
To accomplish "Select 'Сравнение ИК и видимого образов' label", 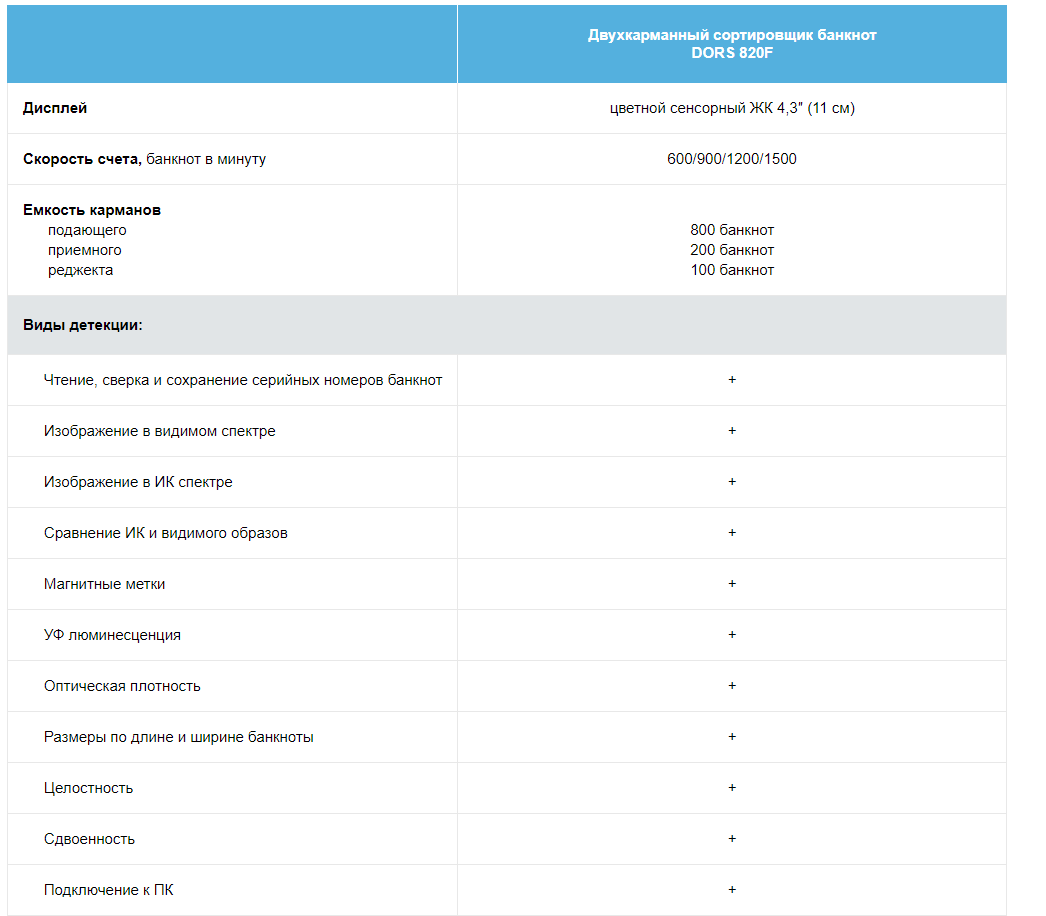I will coord(165,533).
